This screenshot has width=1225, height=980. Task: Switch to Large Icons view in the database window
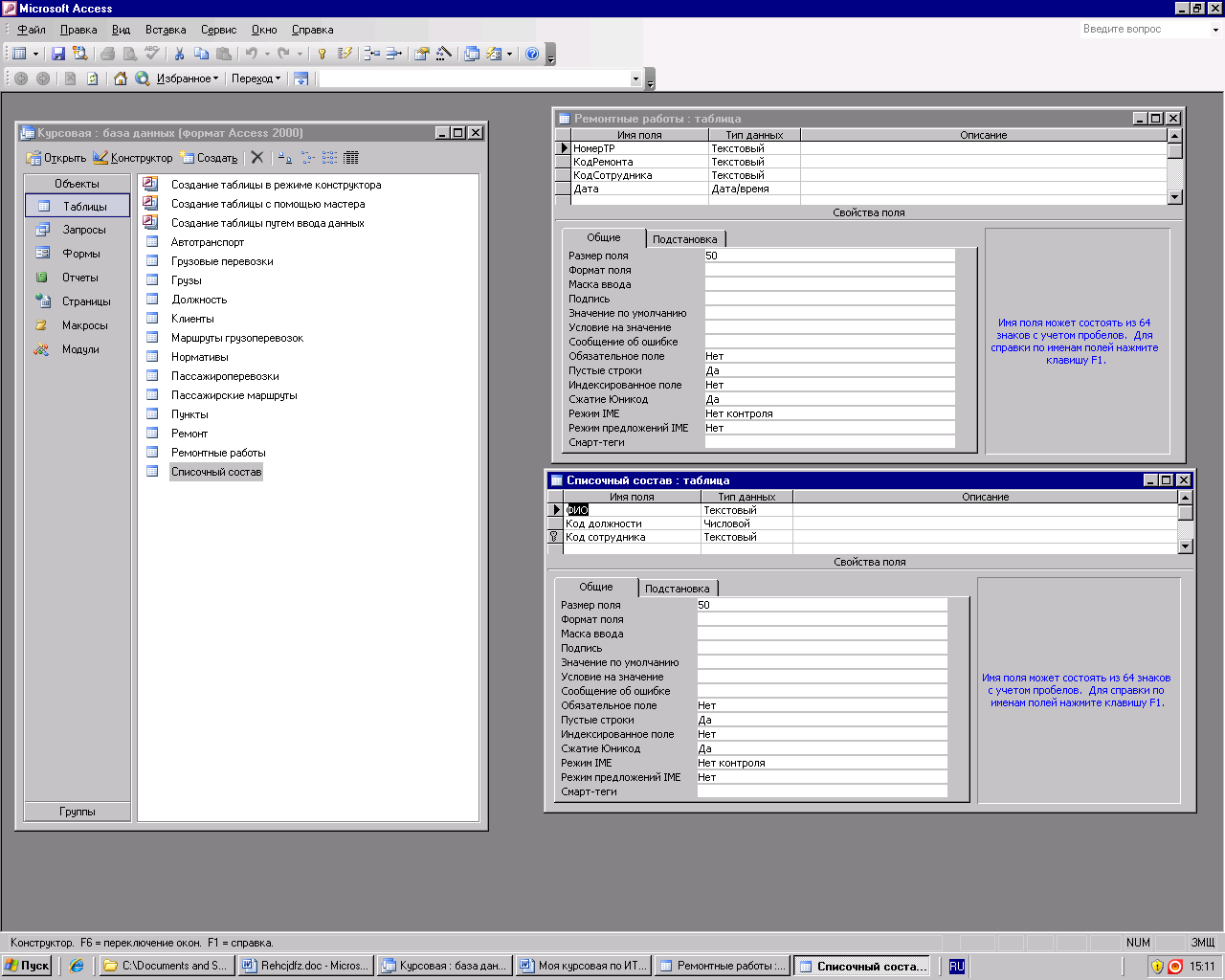coord(285,158)
